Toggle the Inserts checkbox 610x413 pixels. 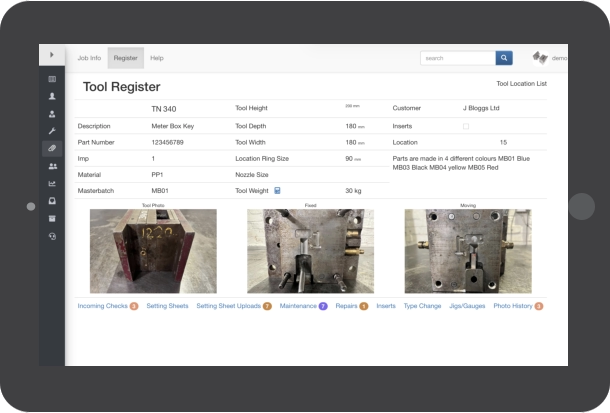coord(465,126)
